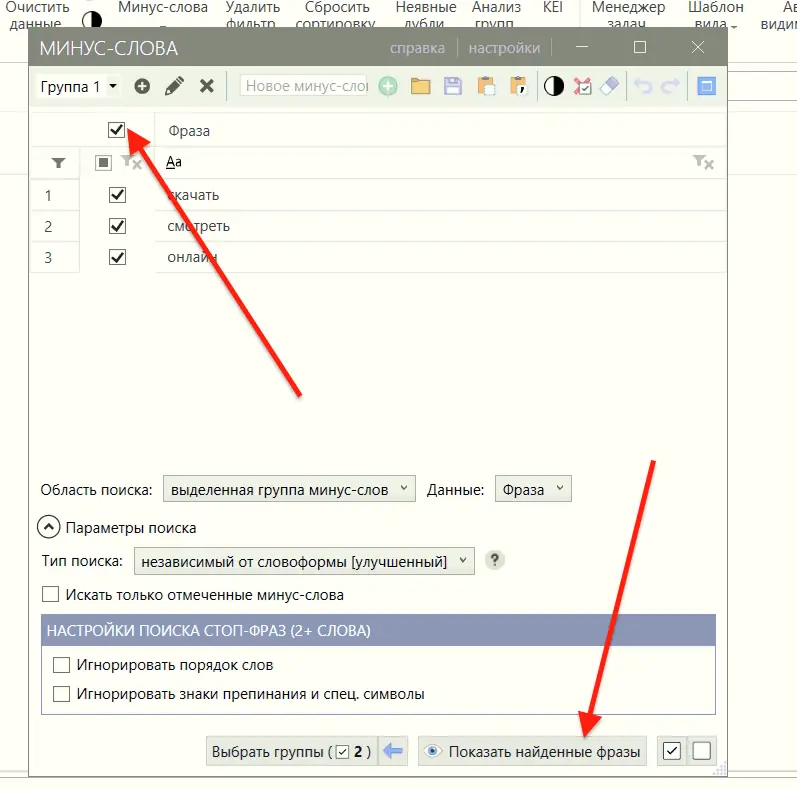Uncheck all with the empty box button bottom right
Image resolution: width=797 pixels, height=789 pixels.
[x=701, y=750]
